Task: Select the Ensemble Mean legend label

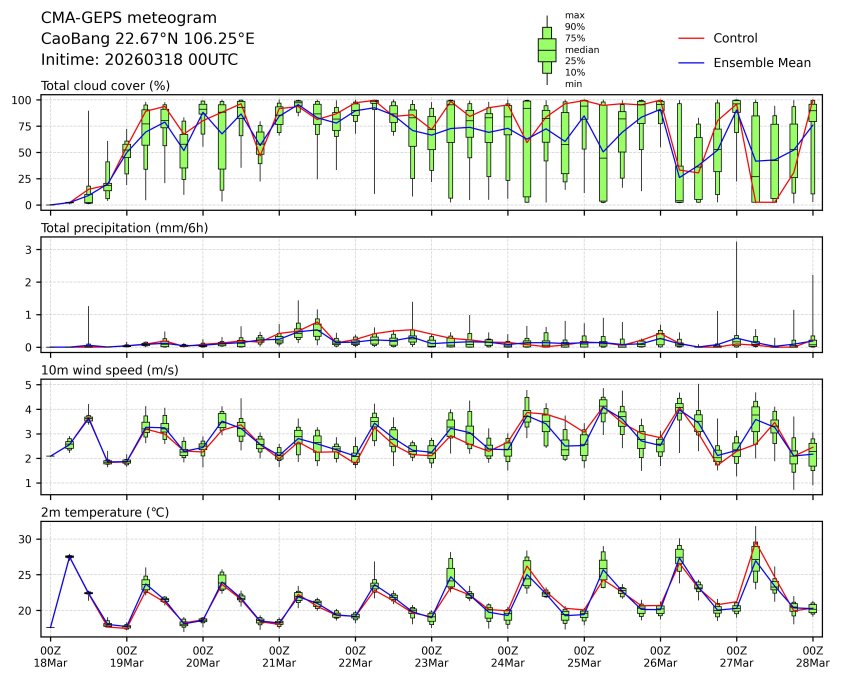Action: [x=761, y=62]
